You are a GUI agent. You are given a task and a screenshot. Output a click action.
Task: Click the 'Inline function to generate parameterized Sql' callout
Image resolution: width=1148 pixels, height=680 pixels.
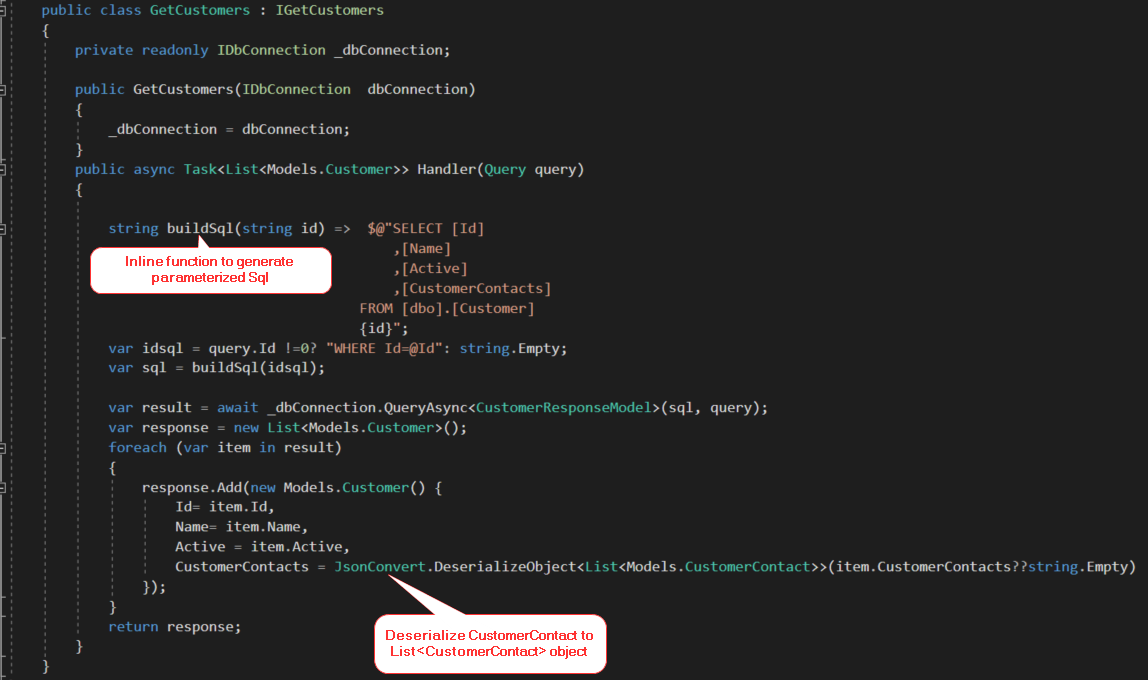[210, 270]
